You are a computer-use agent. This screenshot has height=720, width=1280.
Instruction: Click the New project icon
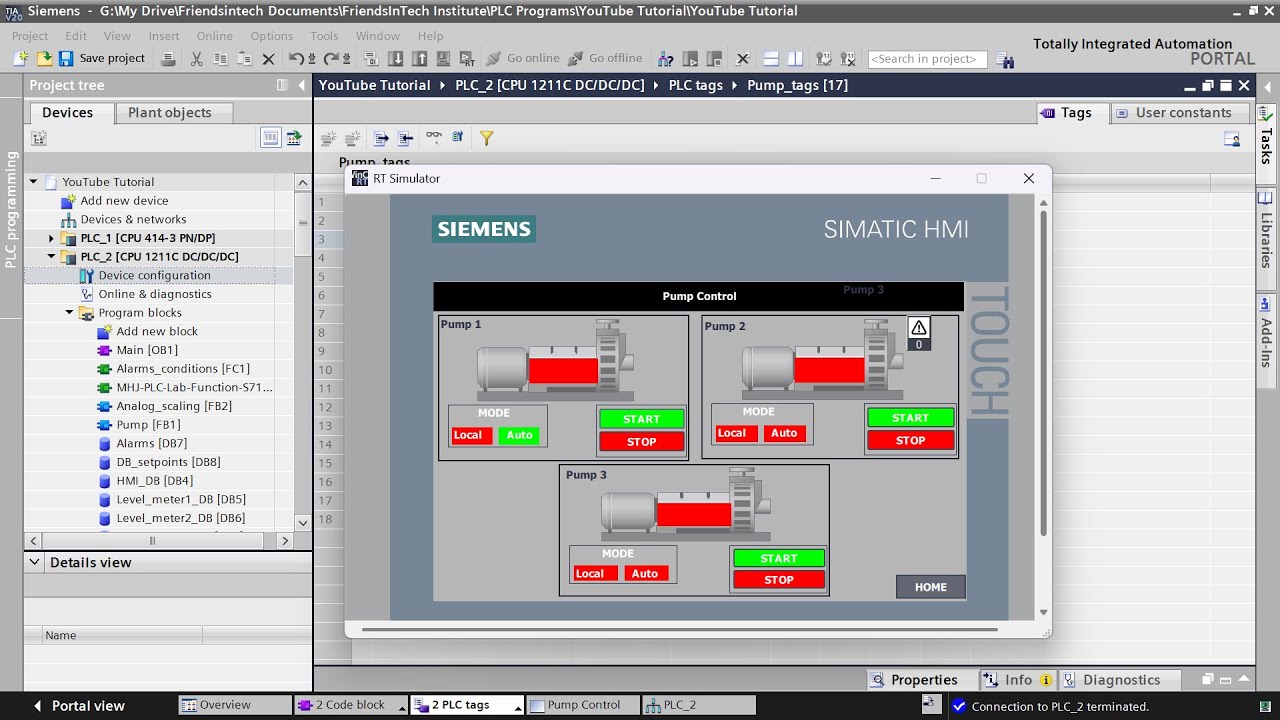pyautogui.click(x=21, y=59)
